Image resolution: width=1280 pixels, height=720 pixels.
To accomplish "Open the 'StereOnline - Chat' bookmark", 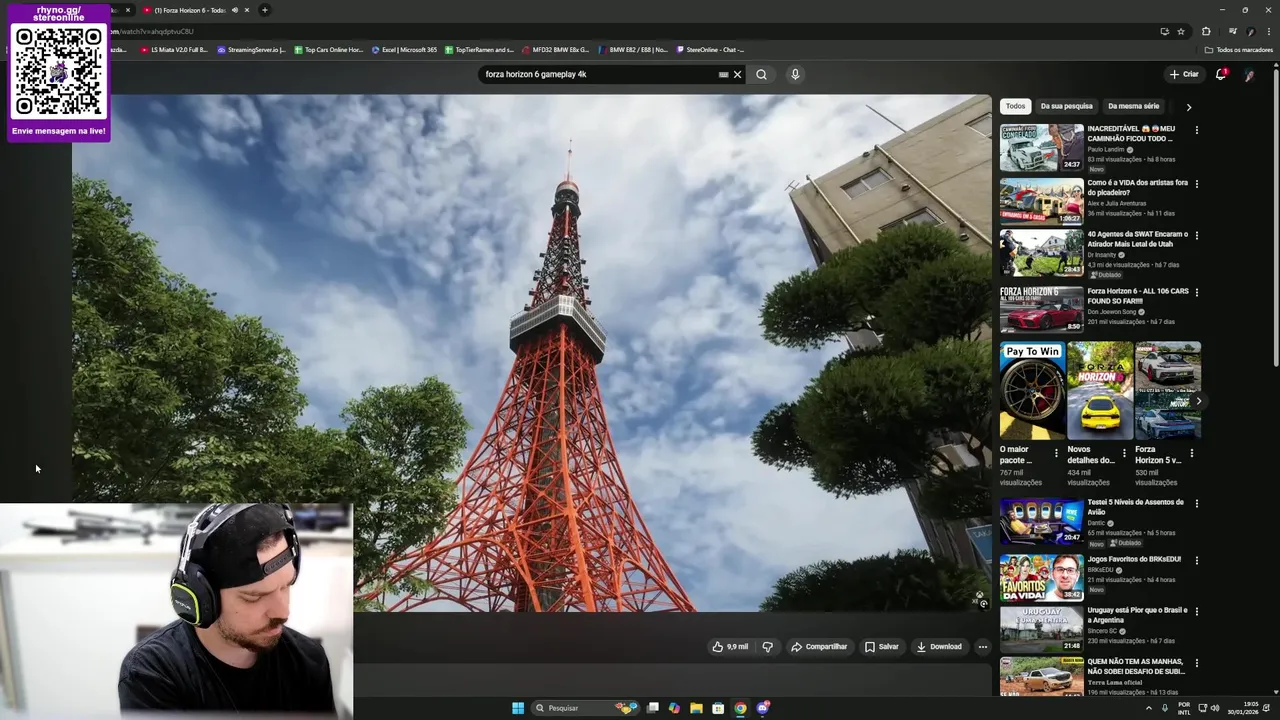I will point(710,49).
